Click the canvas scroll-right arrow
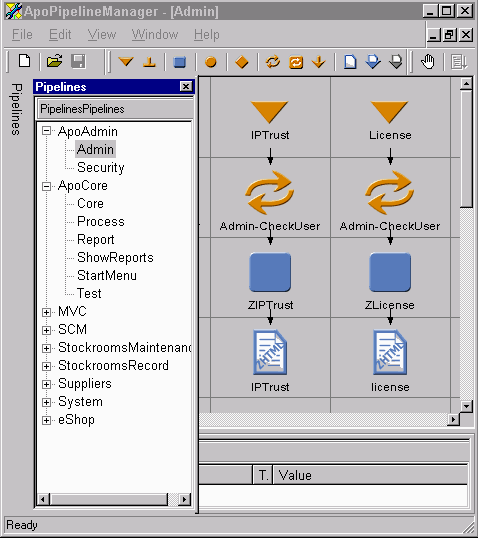This screenshot has height=538, width=478. (x=454, y=419)
